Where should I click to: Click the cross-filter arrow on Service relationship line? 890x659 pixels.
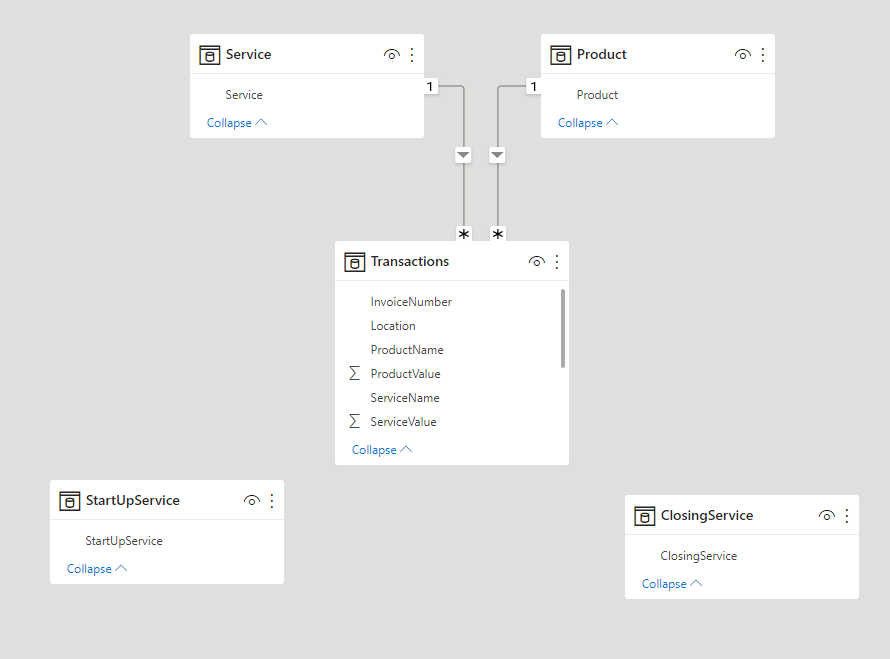pyautogui.click(x=463, y=155)
